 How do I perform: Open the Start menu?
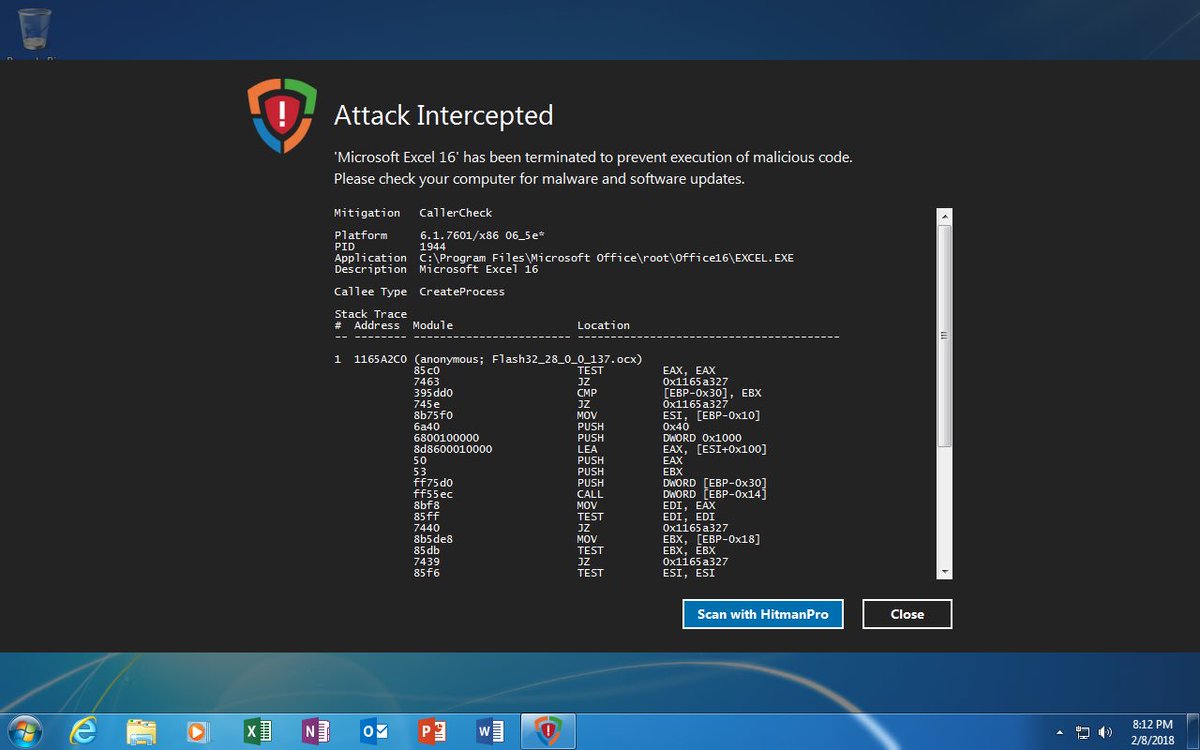click(x=25, y=731)
